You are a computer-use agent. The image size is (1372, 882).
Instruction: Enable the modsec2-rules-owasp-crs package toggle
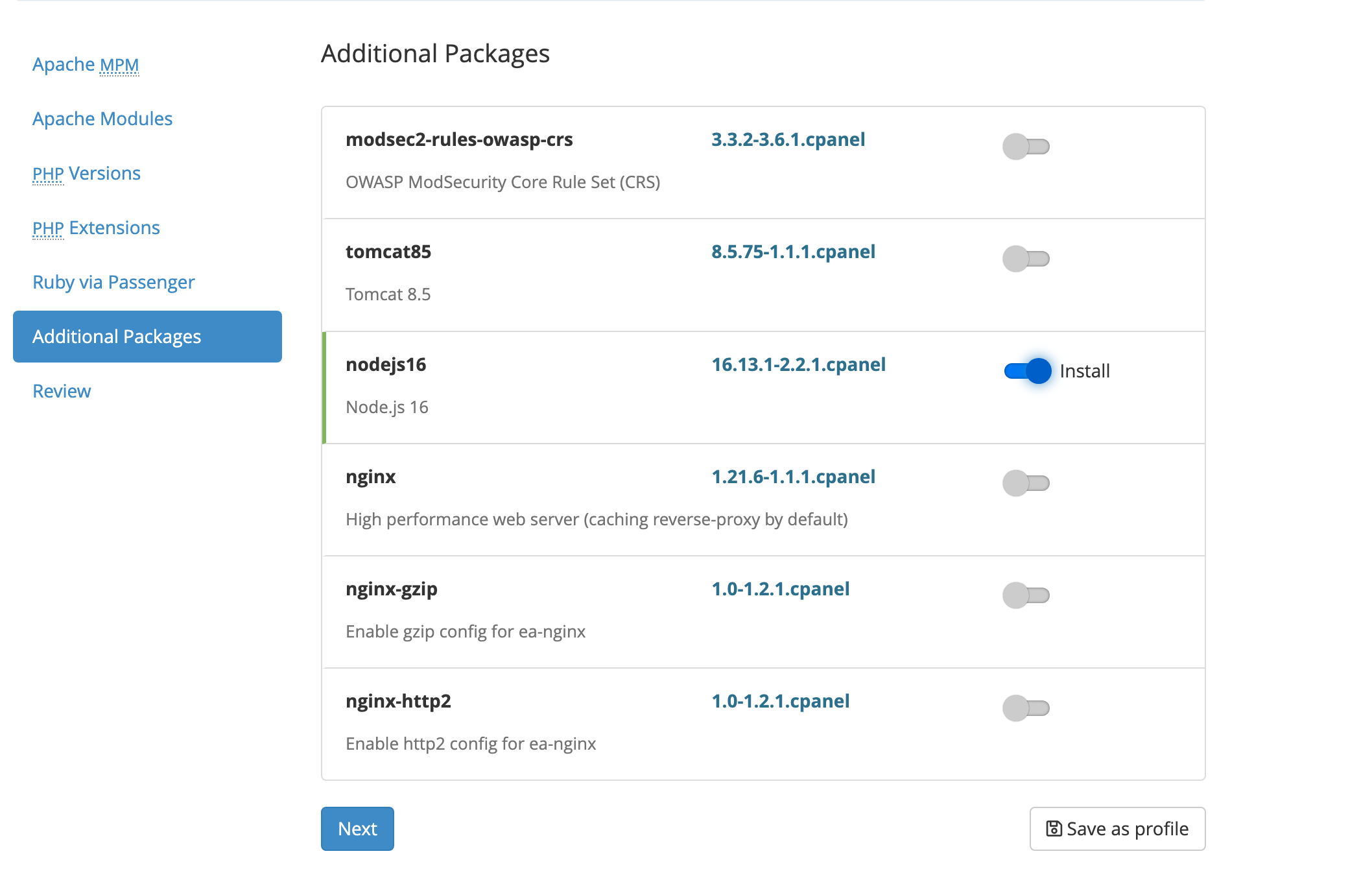pos(1026,147)
